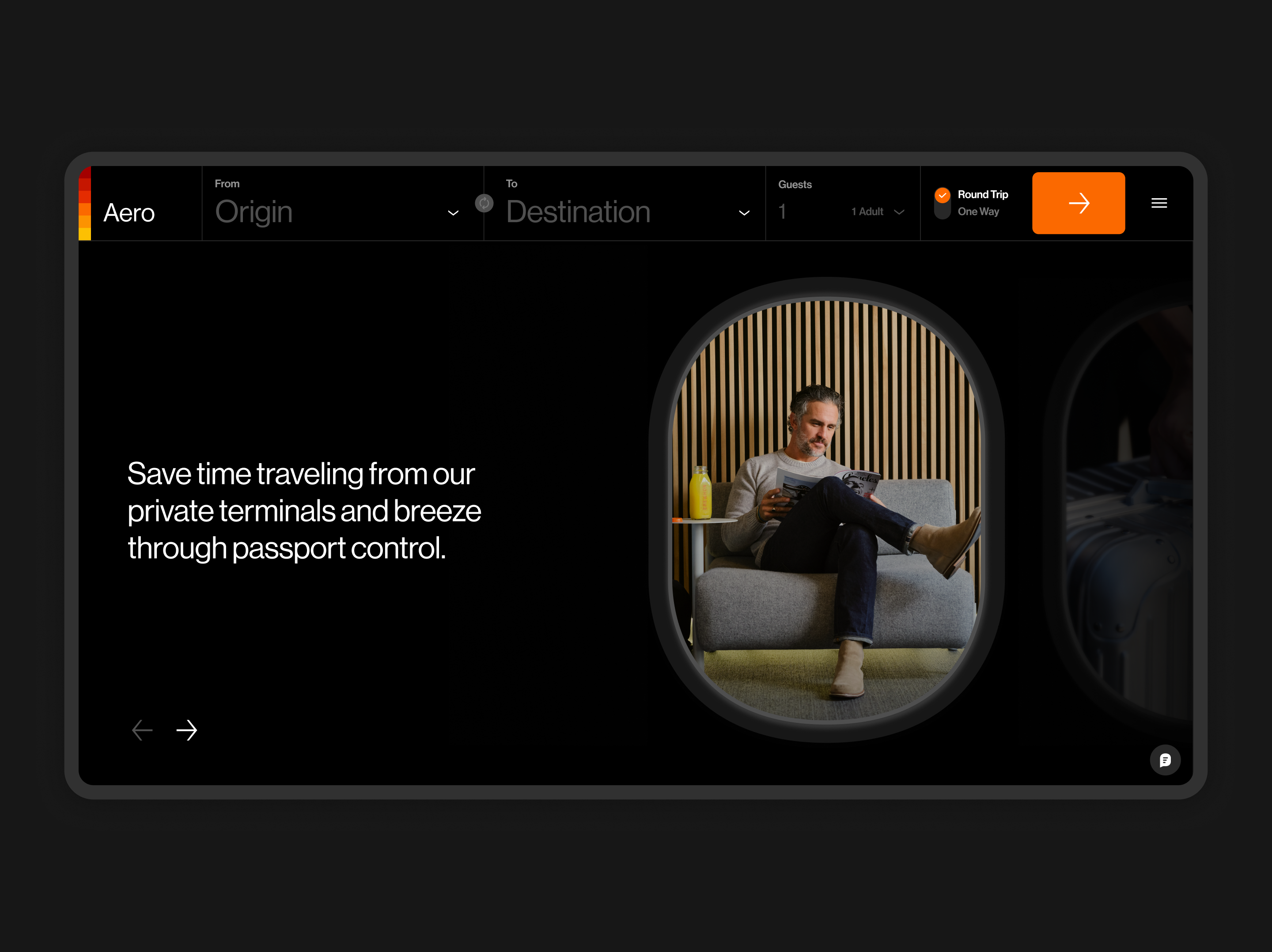Open the hamburger menu in the top-right corner
The width and height of the screenshot is (1272, 952).
click(x=1159, y=203)
